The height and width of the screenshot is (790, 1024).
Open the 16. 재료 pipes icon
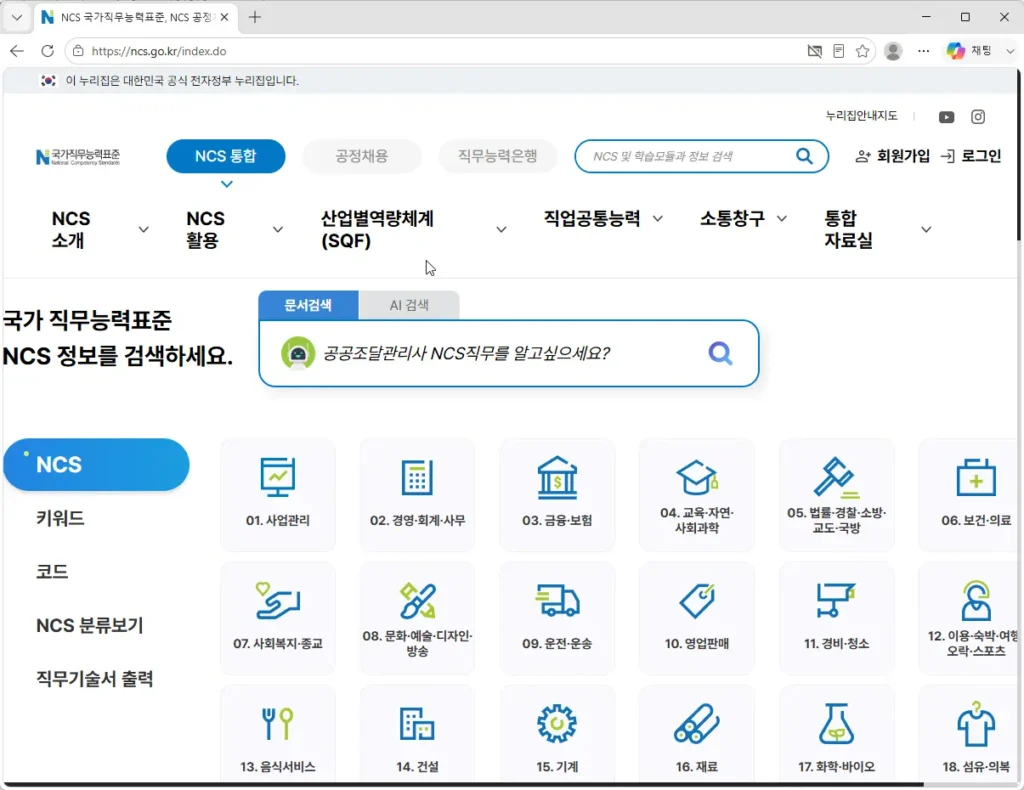(x=697, y=723)
